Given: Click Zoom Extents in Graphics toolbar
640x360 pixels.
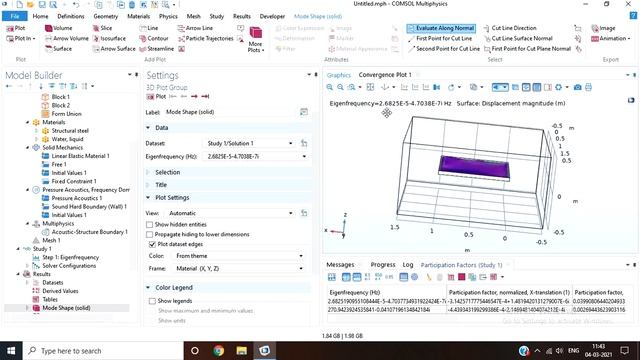Looking at the screenshot, I should coord(370,87).
